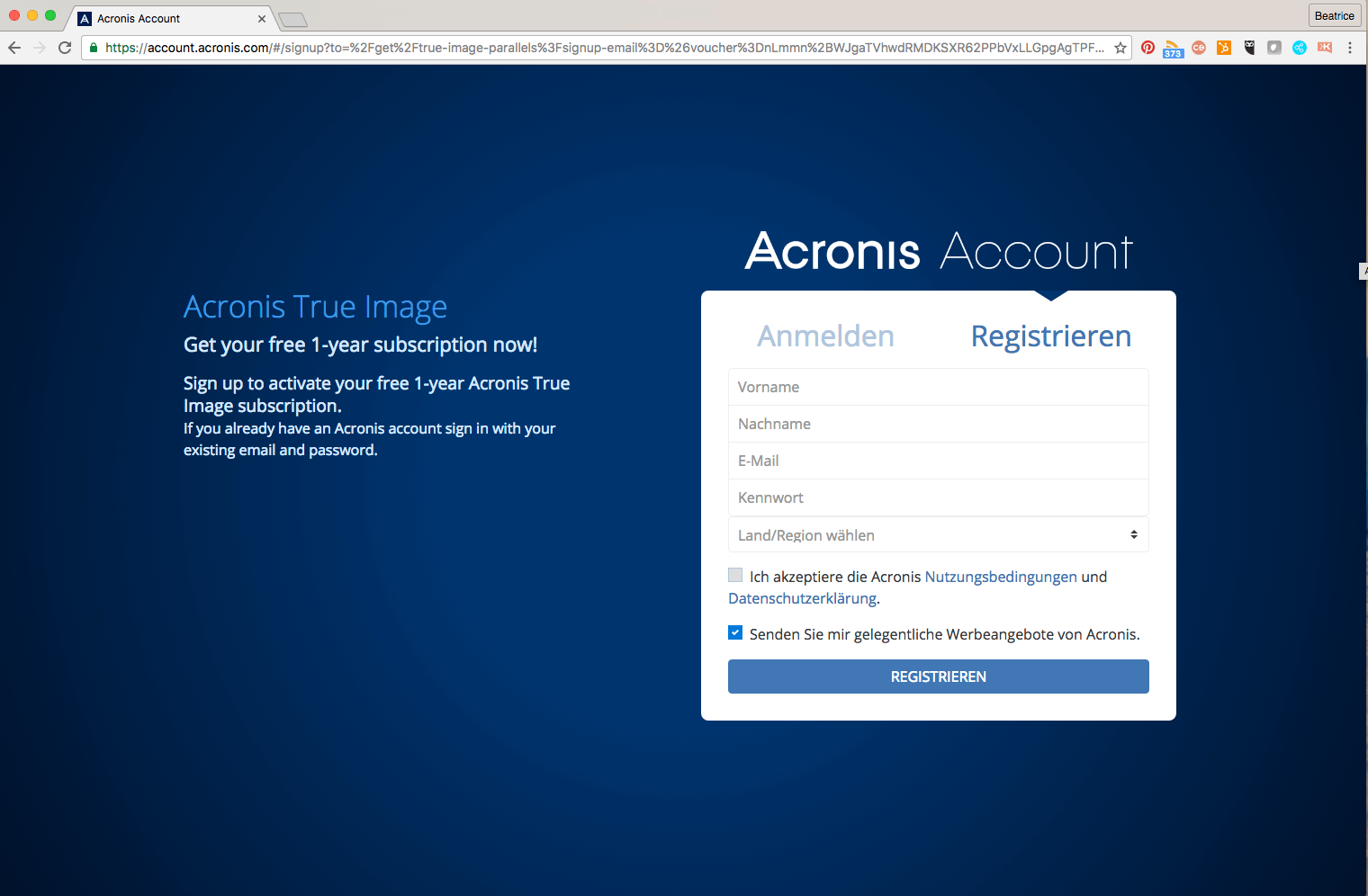Click the CrunchBase extension icon
Screen dimensions: 1368x896
pos(1199,48)
